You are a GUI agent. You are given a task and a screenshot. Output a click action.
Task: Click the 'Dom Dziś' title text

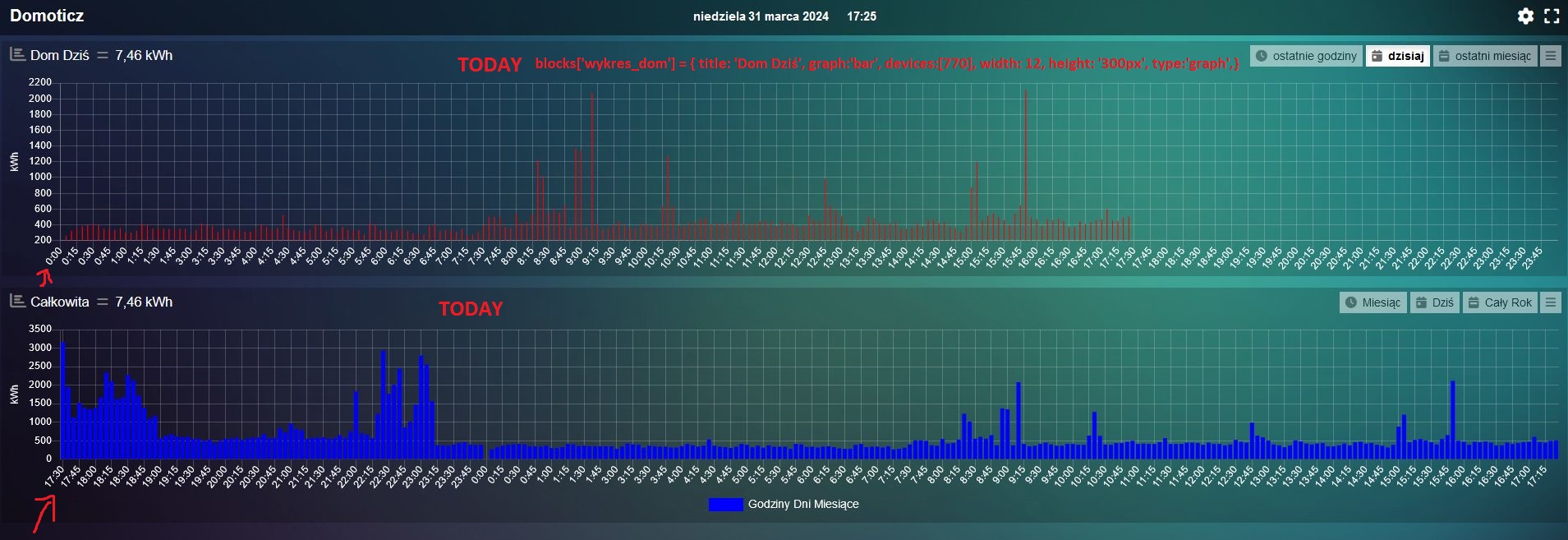[x=60, y=55]
